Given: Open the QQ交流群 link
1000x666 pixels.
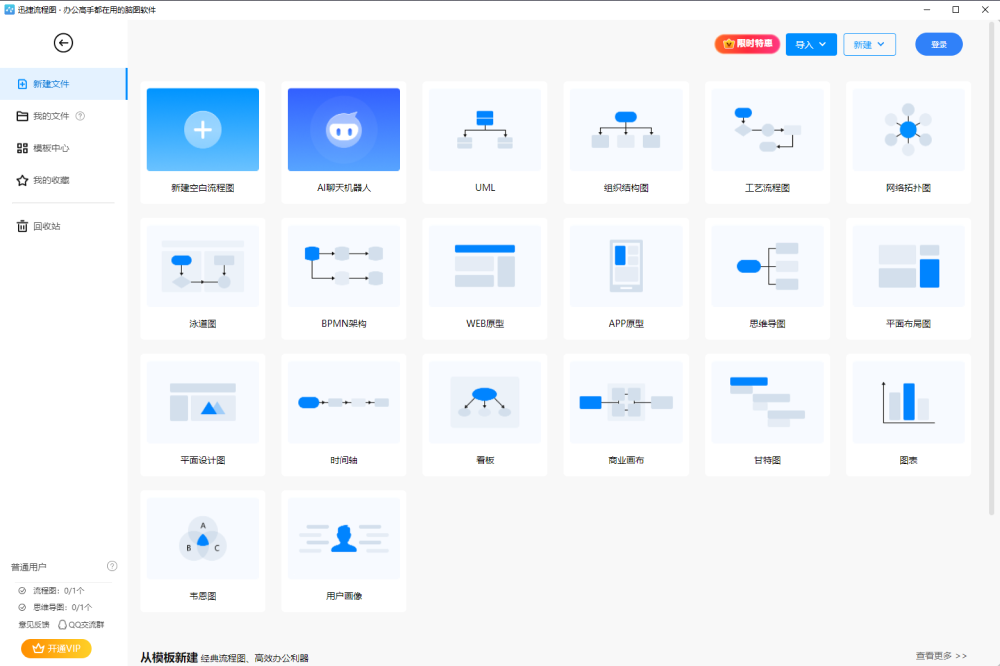Looking at the screenshot, I should pos(81,625).
